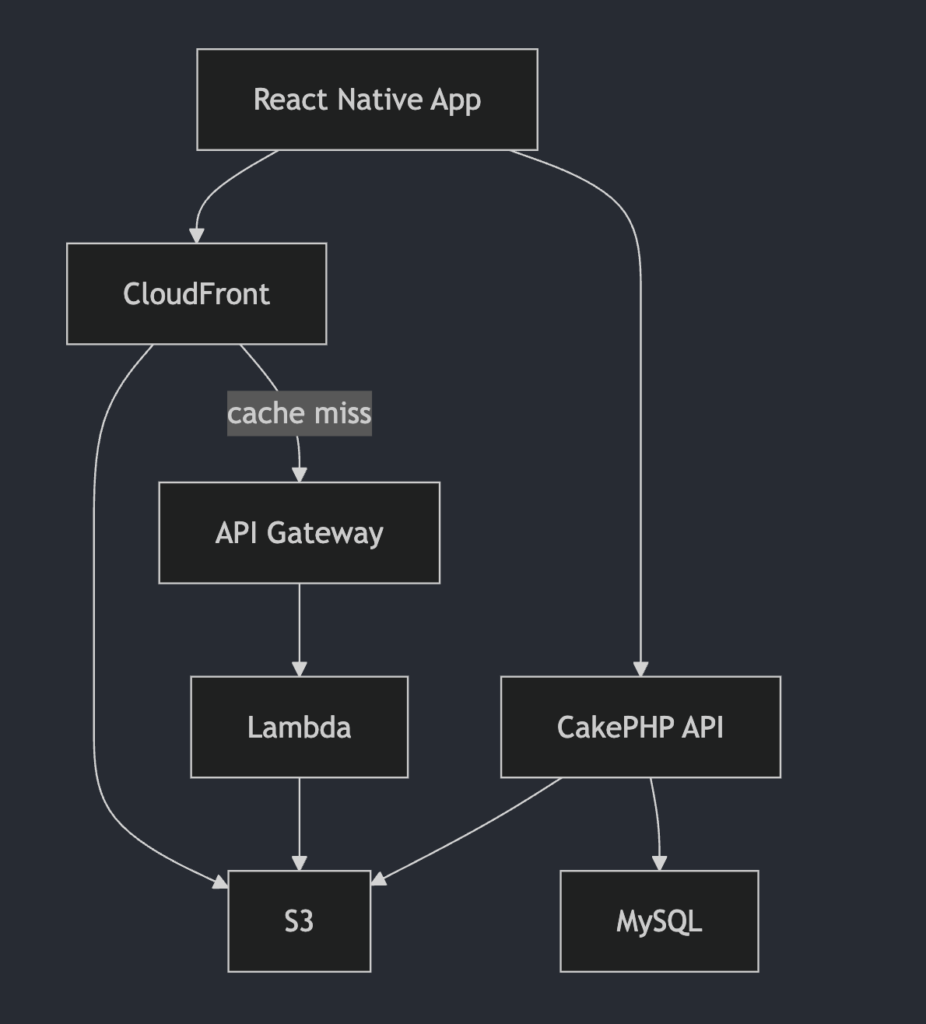Image resolution: width=926 pixels, height=1024 pixels.
Task: Click the arrowhead on S3's left side
Action: (x=220, y=882)
